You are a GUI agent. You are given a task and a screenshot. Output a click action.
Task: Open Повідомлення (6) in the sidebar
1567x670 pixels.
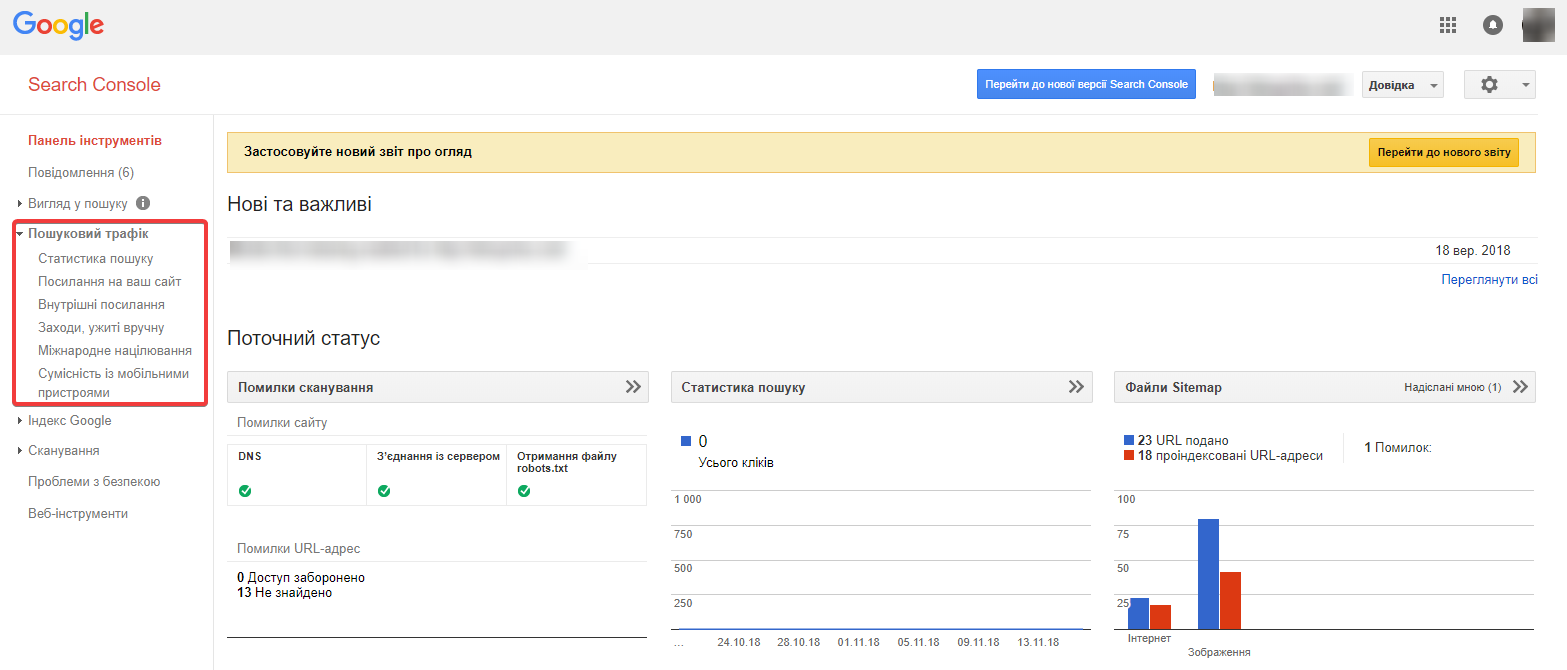click(81, 173)
